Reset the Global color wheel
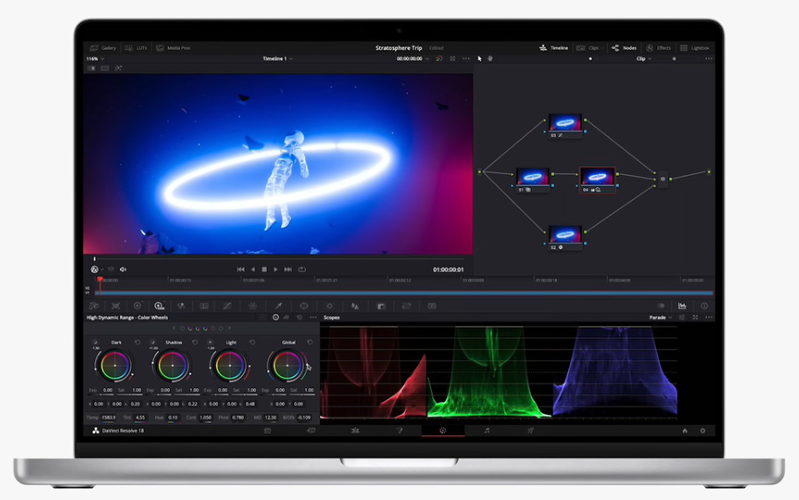This screenshot has height=500, width=799. coord(310,342)
